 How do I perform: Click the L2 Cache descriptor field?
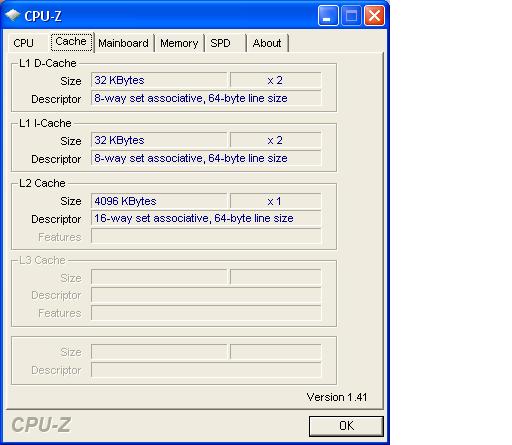pos(206,218)
